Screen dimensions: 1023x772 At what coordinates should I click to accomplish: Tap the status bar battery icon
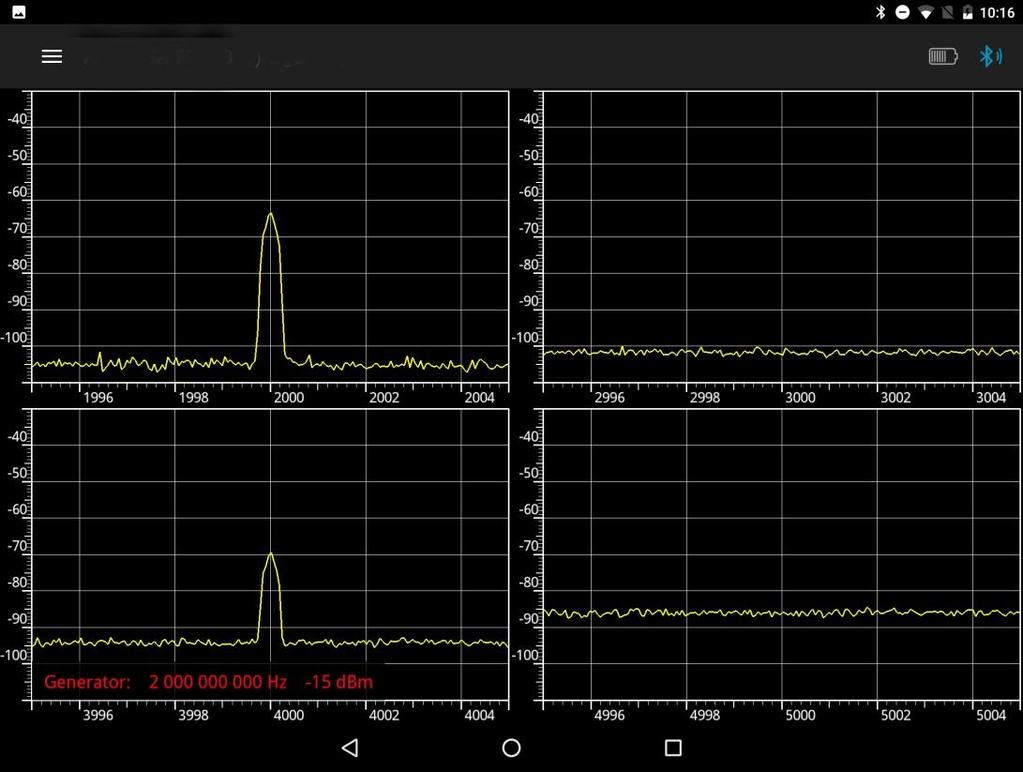tap(968, 12)
